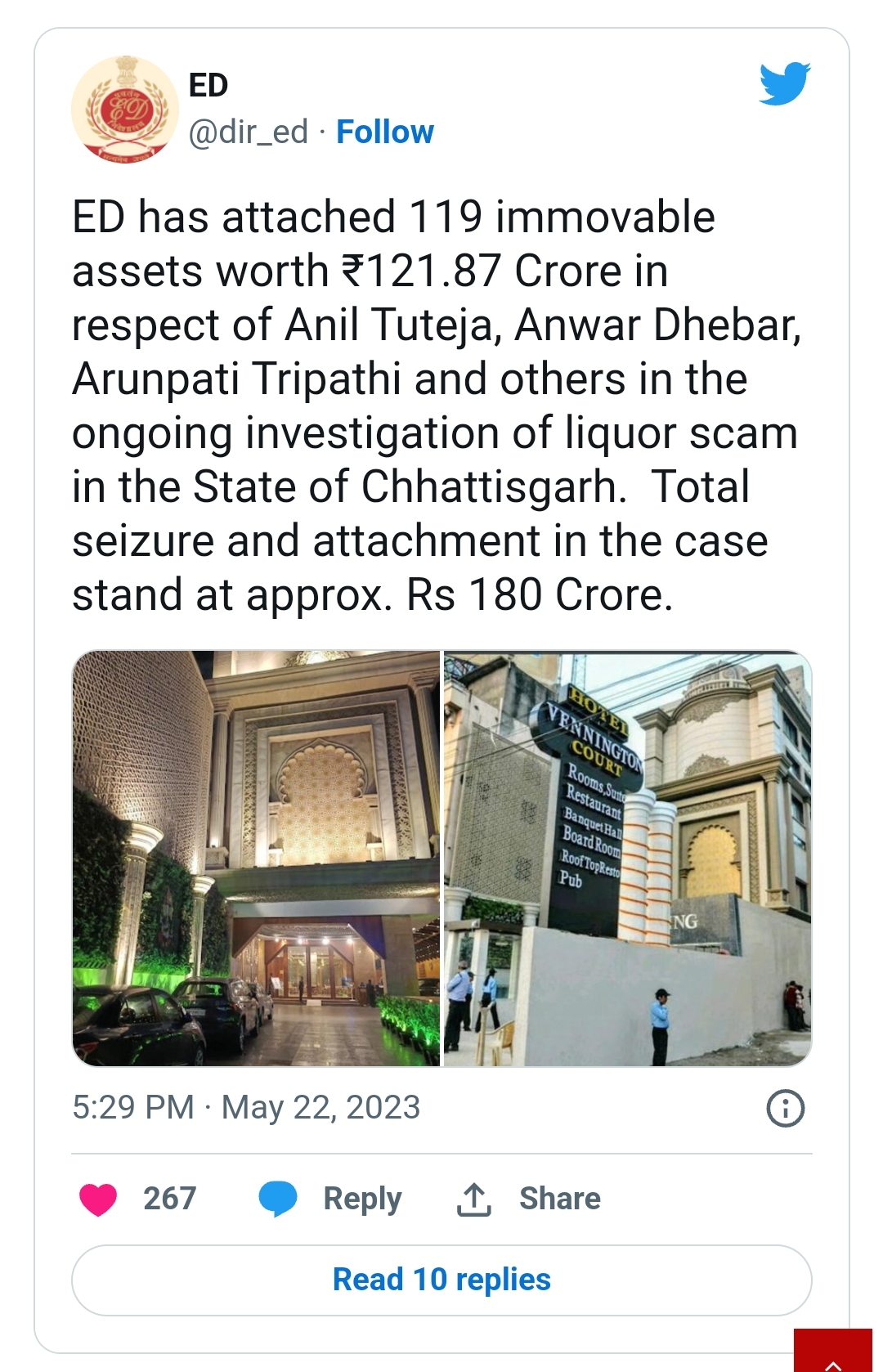Open the ED display name
Screen dimensions: 883x1372
click(x=208, y=85)
